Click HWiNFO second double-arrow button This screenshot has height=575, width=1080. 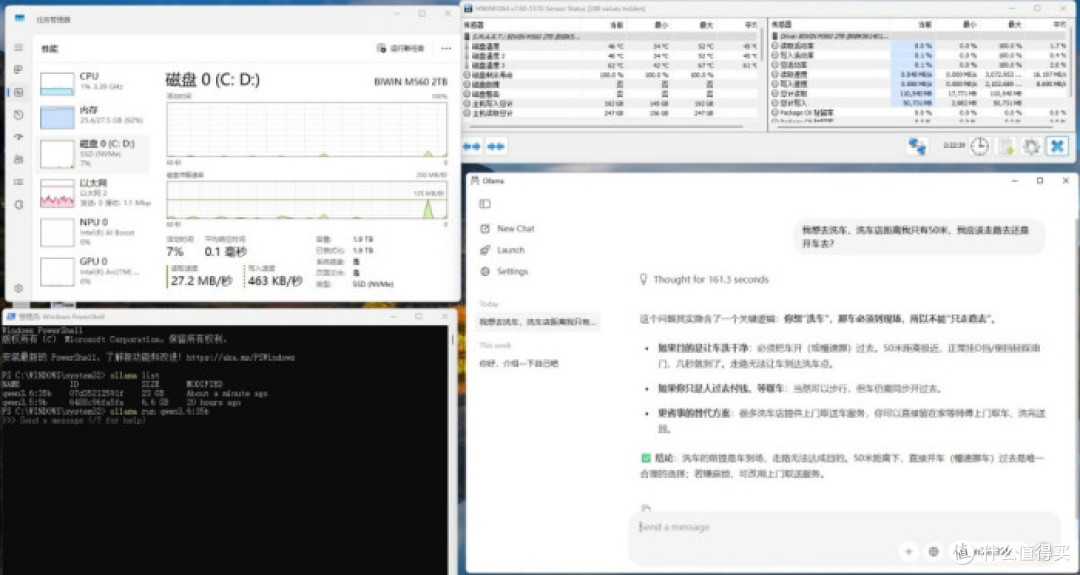pyautogui.click(x=496, y=147)
